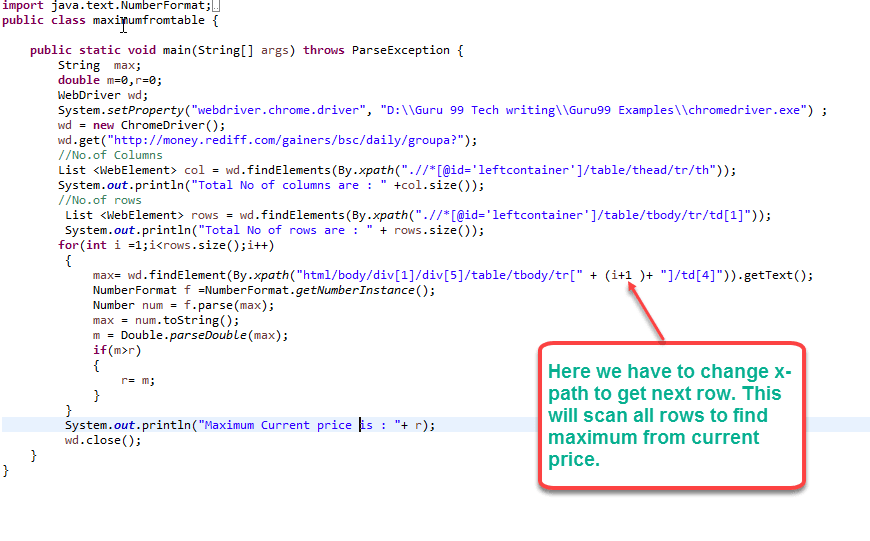Click the highlighted 'Maximum Current price' println line
Screen dimensions: 870x541
pyautogui.click(x=250, y=425)
